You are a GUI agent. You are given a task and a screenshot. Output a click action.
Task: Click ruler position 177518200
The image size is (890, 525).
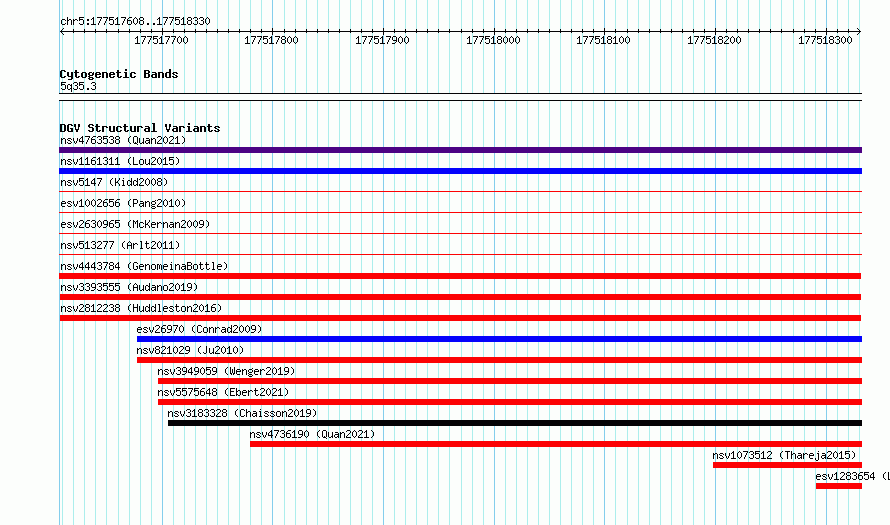(714, 40)
